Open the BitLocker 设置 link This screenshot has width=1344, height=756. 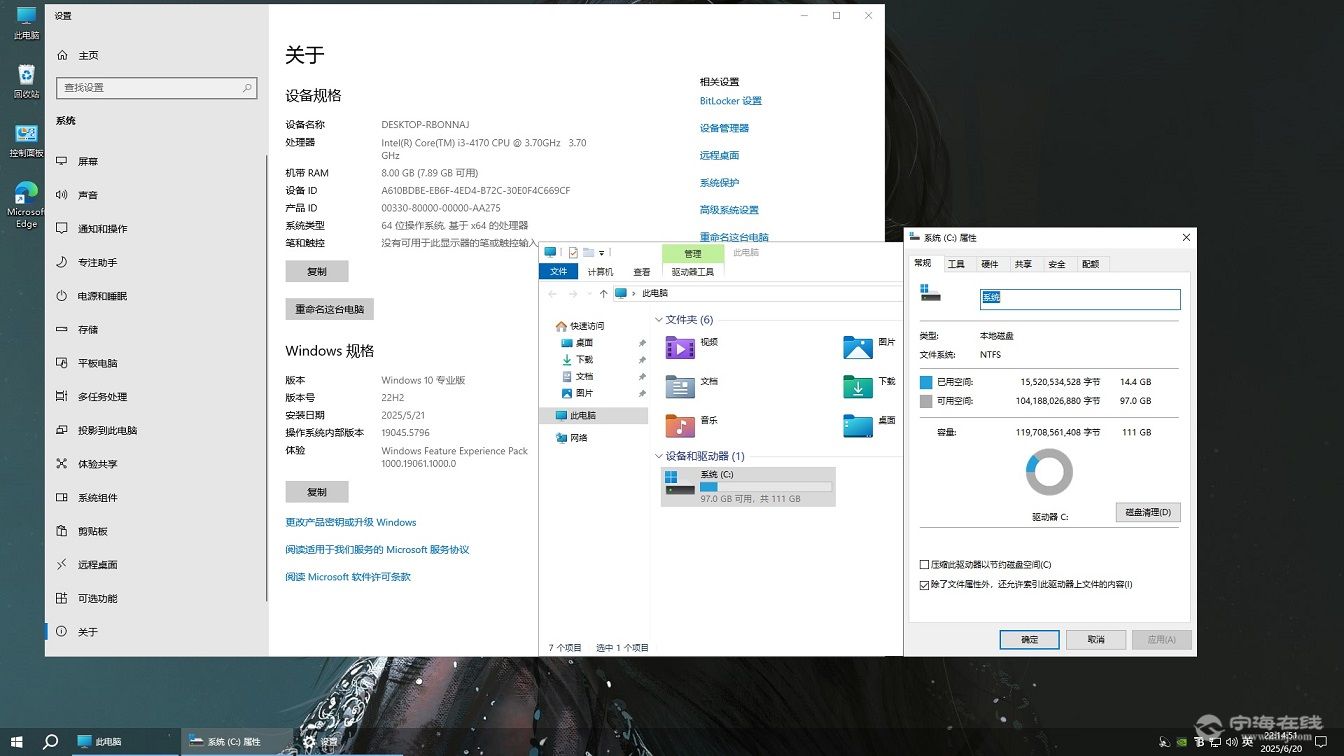[731, 101]
